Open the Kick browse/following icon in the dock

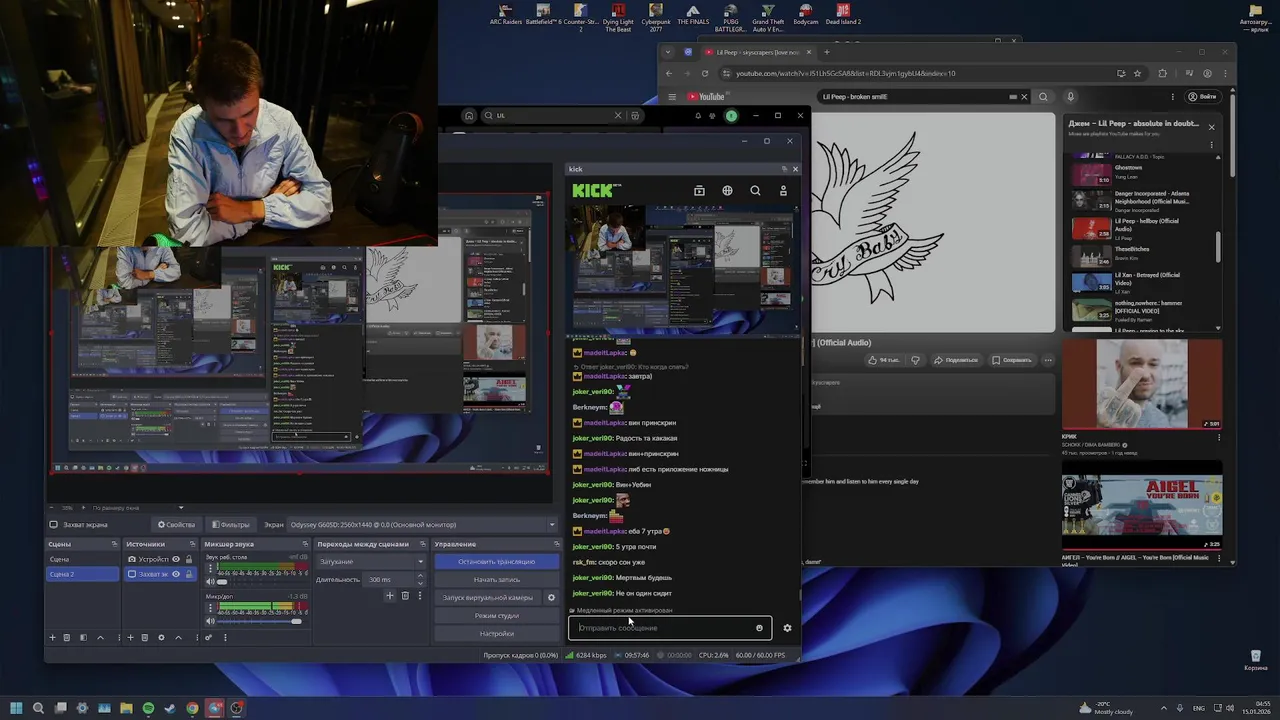[x=699, y=191]
